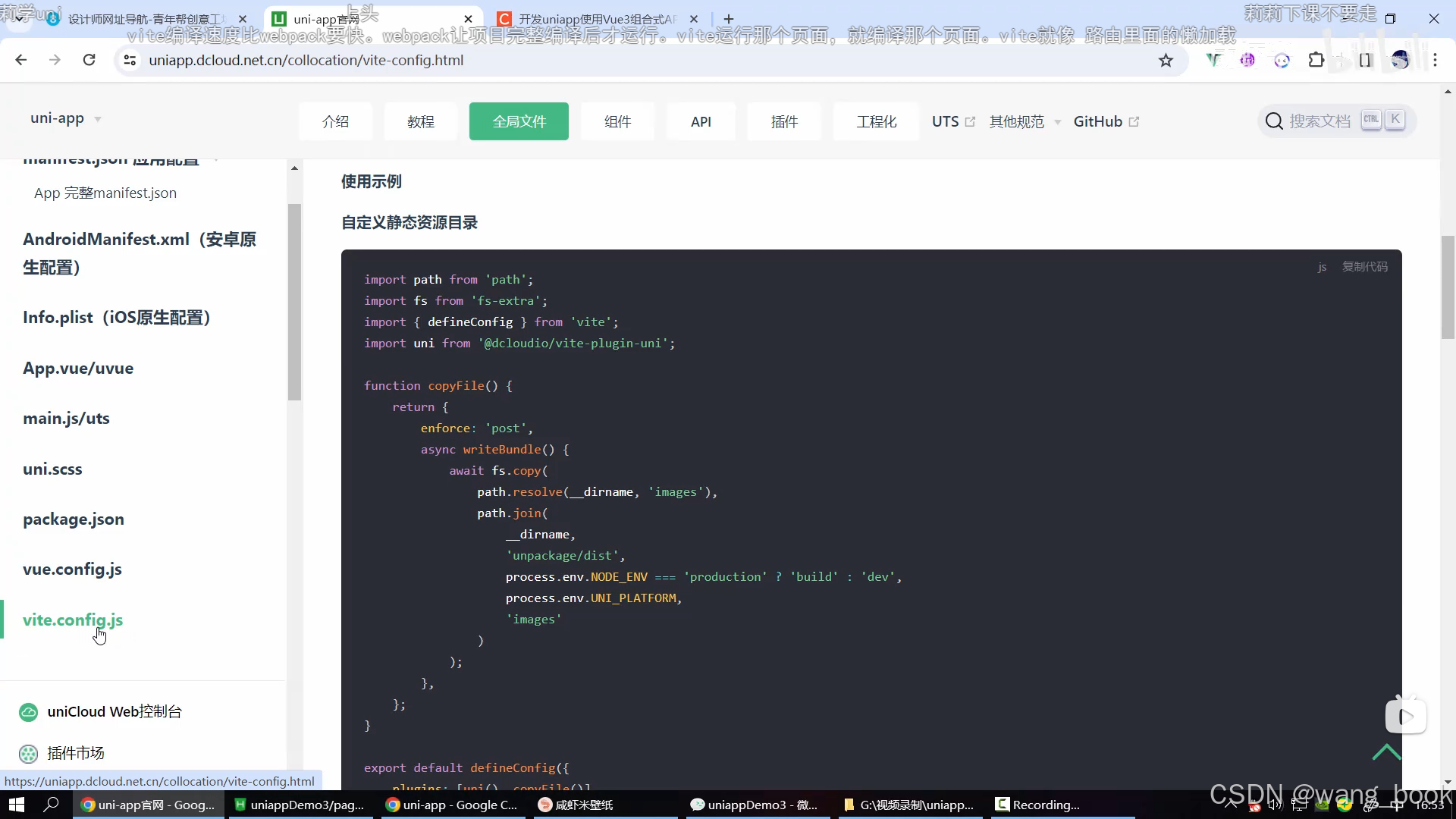This screenshot has height=819, width=1456.
Task: Open the 插件 navigation item
Action: click(784, 121)
